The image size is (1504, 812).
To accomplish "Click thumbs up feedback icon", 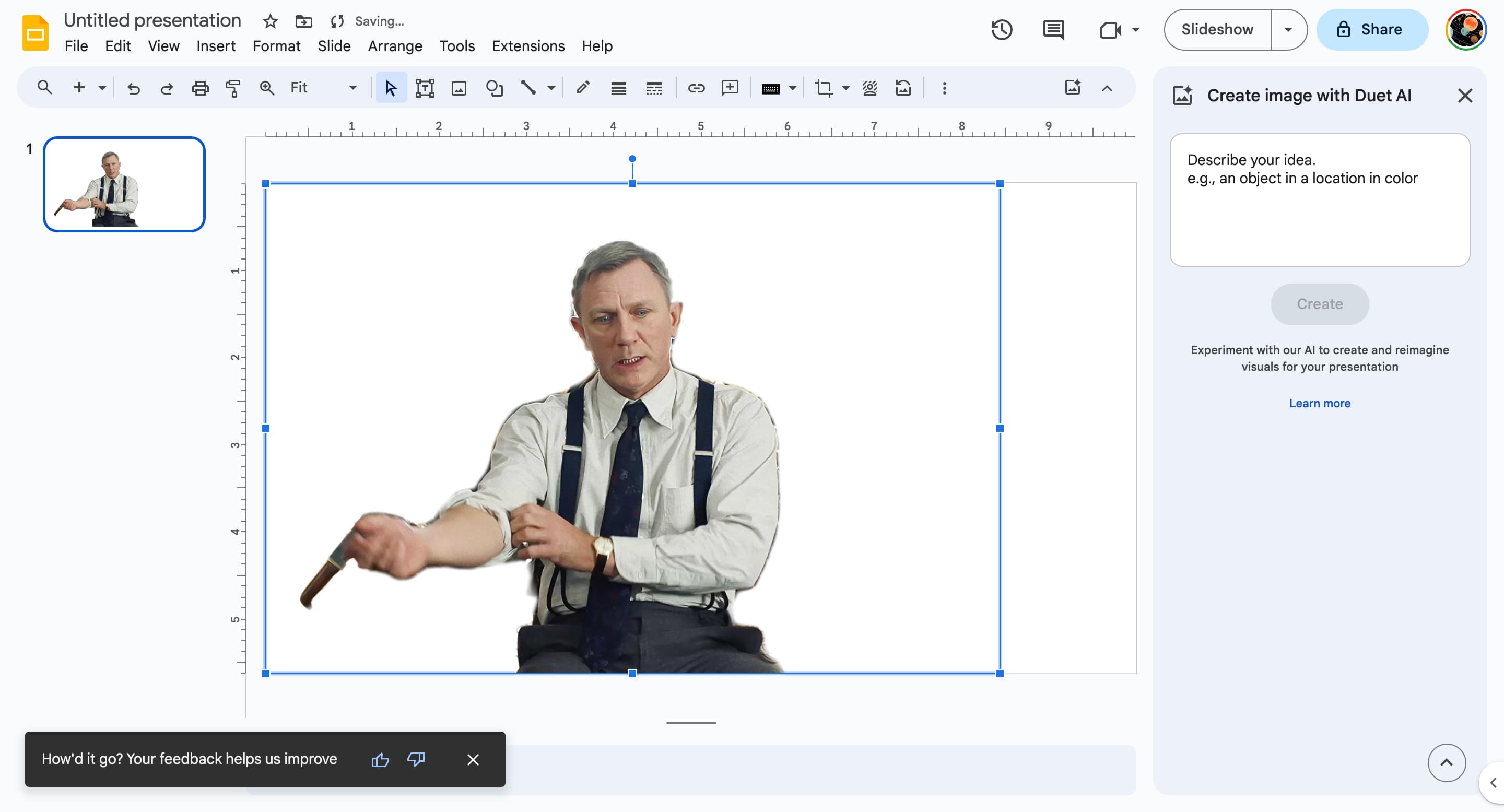I will pyautogui.click(x=380, y=759).
